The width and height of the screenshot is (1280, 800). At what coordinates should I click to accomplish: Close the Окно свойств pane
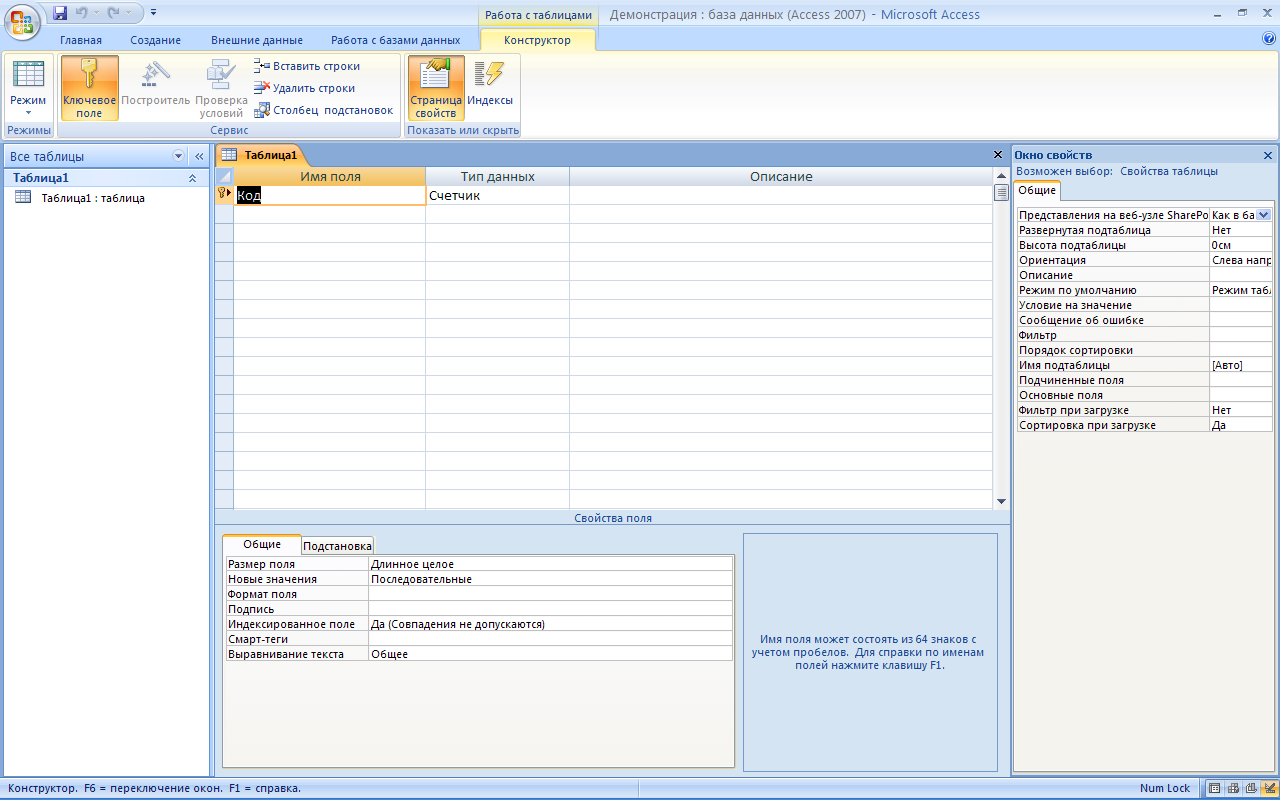(1268, 155)
